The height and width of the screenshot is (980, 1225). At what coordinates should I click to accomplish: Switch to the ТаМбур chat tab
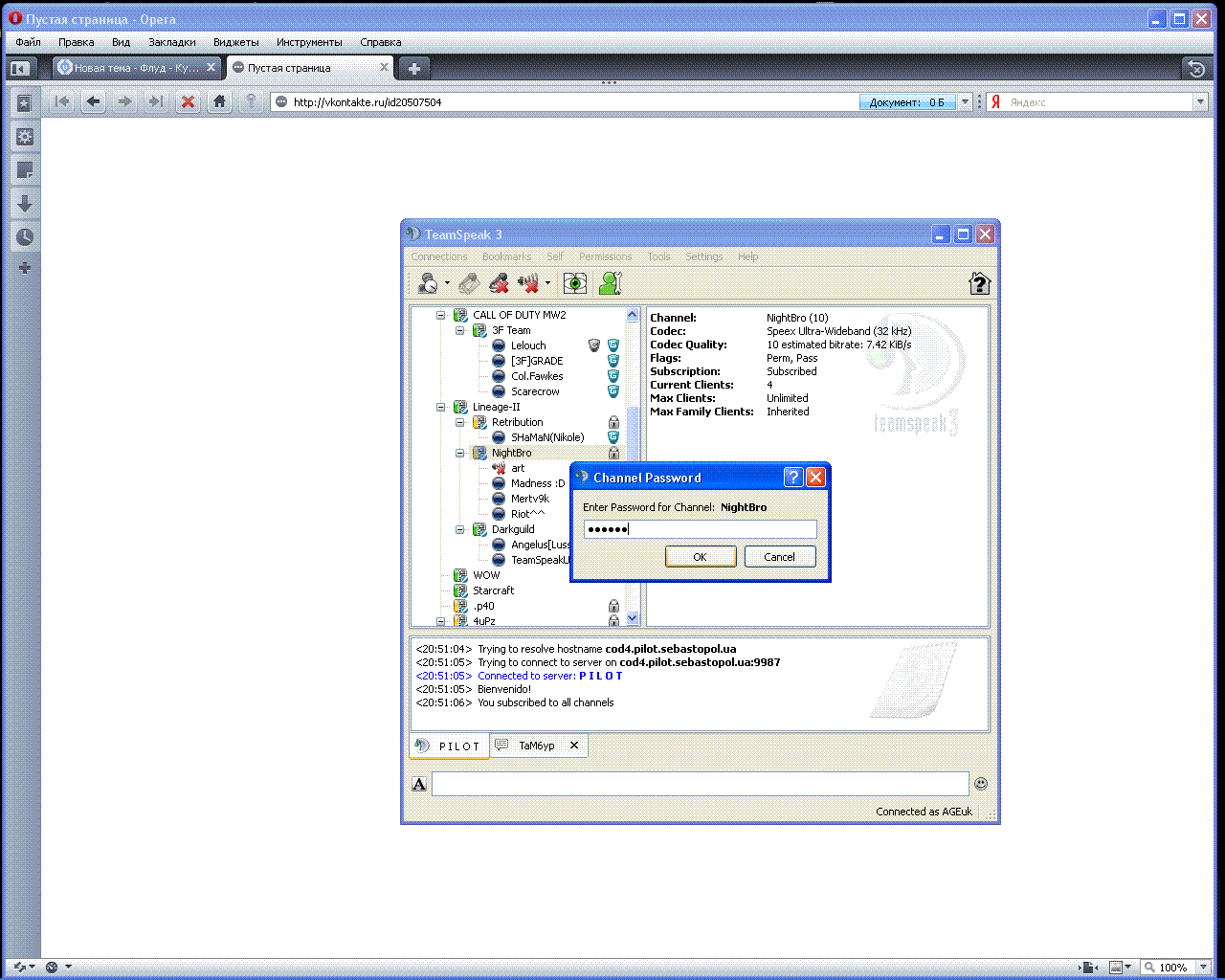pos(537,746)
